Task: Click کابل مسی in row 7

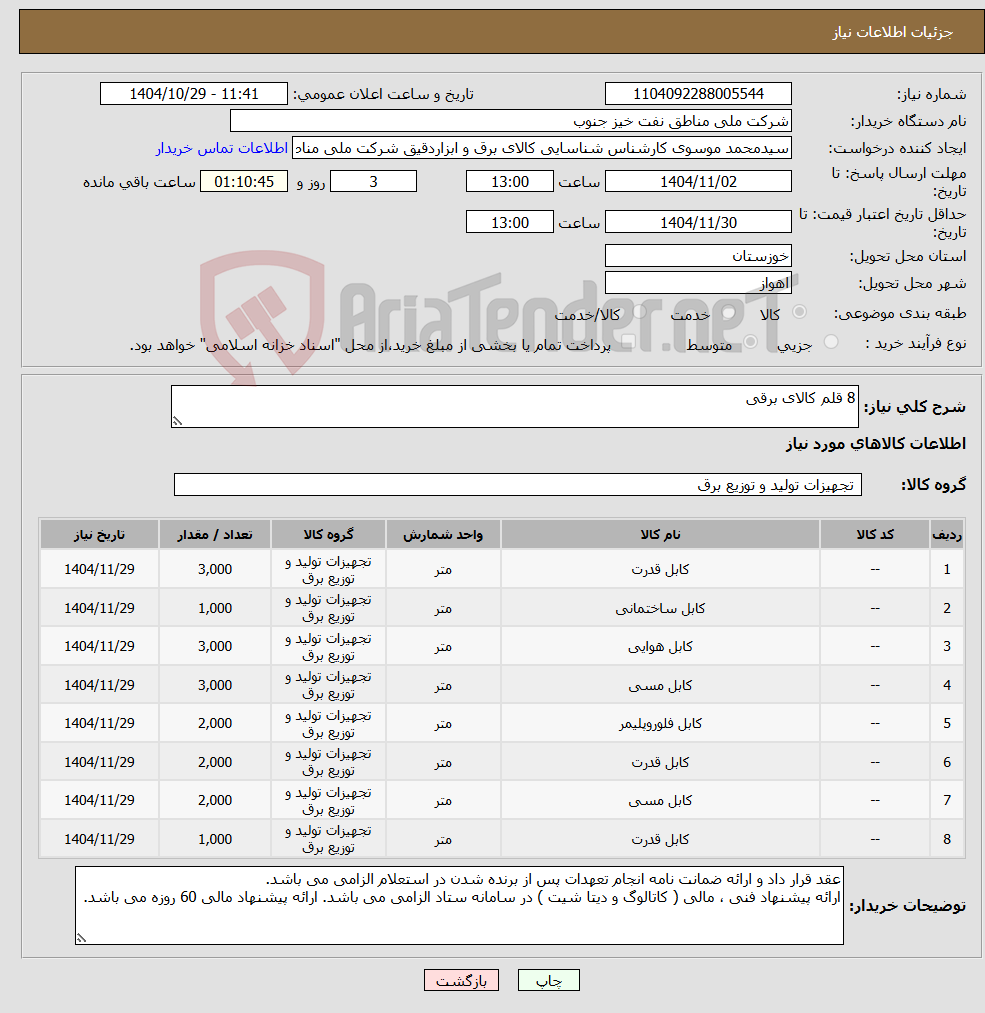Action: [x=660, y=800]
